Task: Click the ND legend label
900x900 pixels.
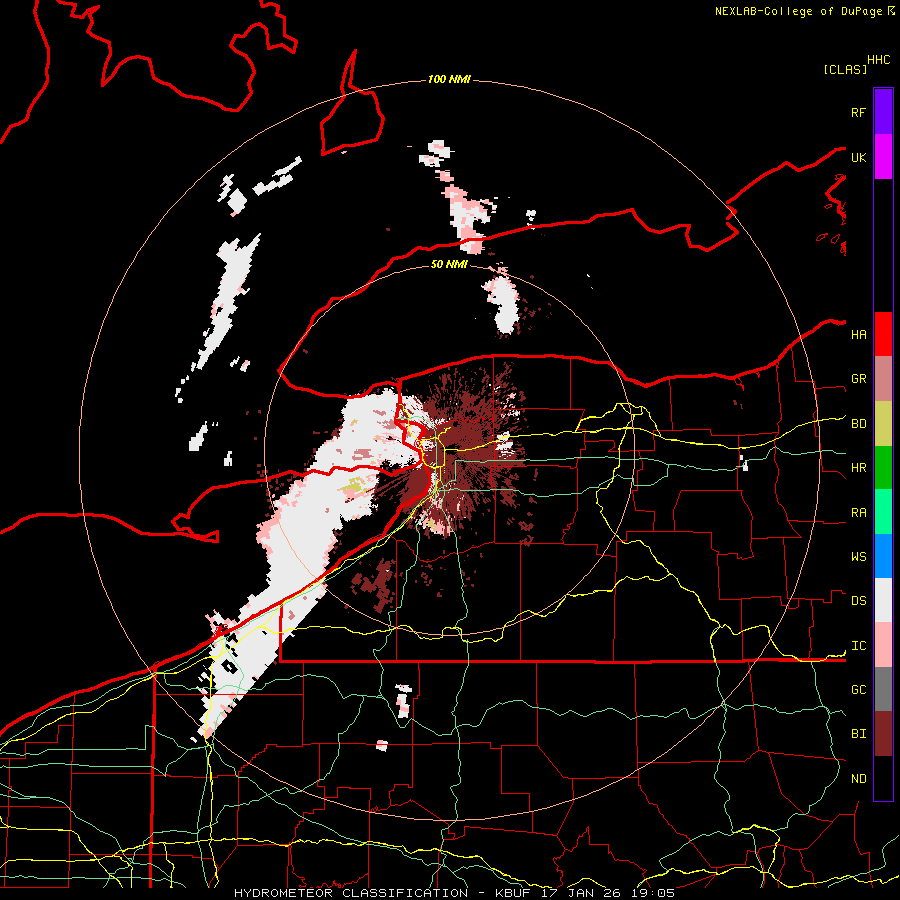Action: (858, 779)
